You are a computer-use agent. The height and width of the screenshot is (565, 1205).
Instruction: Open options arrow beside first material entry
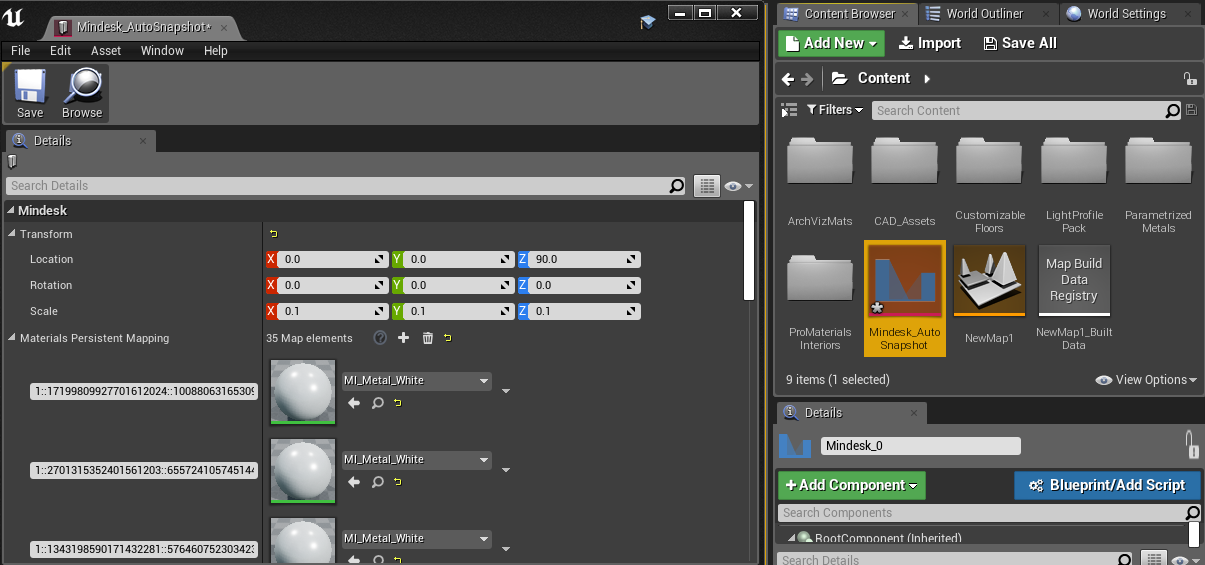(506, 391)
